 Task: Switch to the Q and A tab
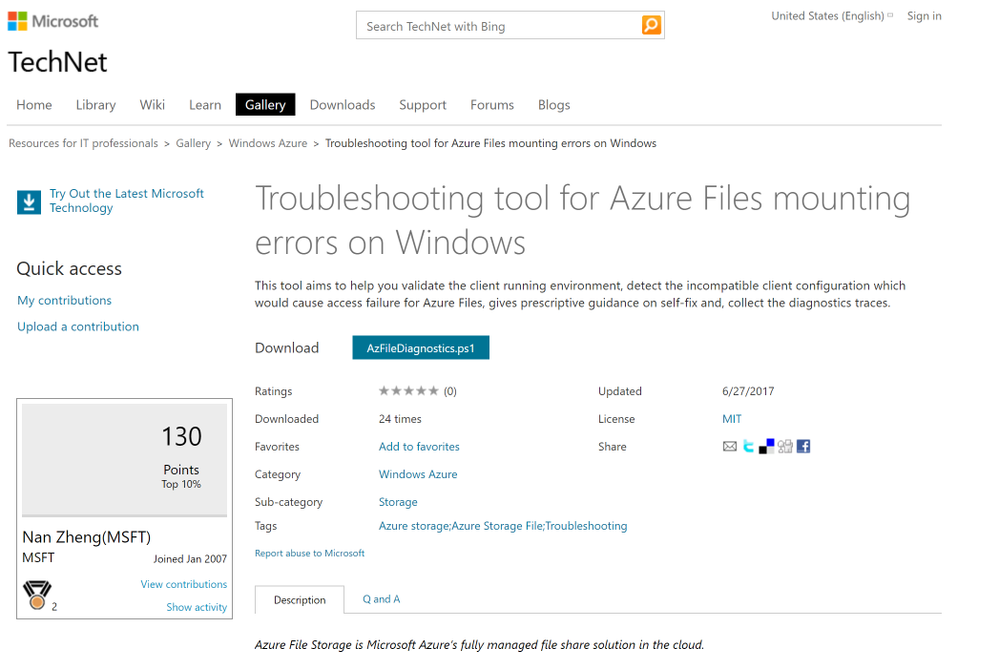(x=381, y=599)
